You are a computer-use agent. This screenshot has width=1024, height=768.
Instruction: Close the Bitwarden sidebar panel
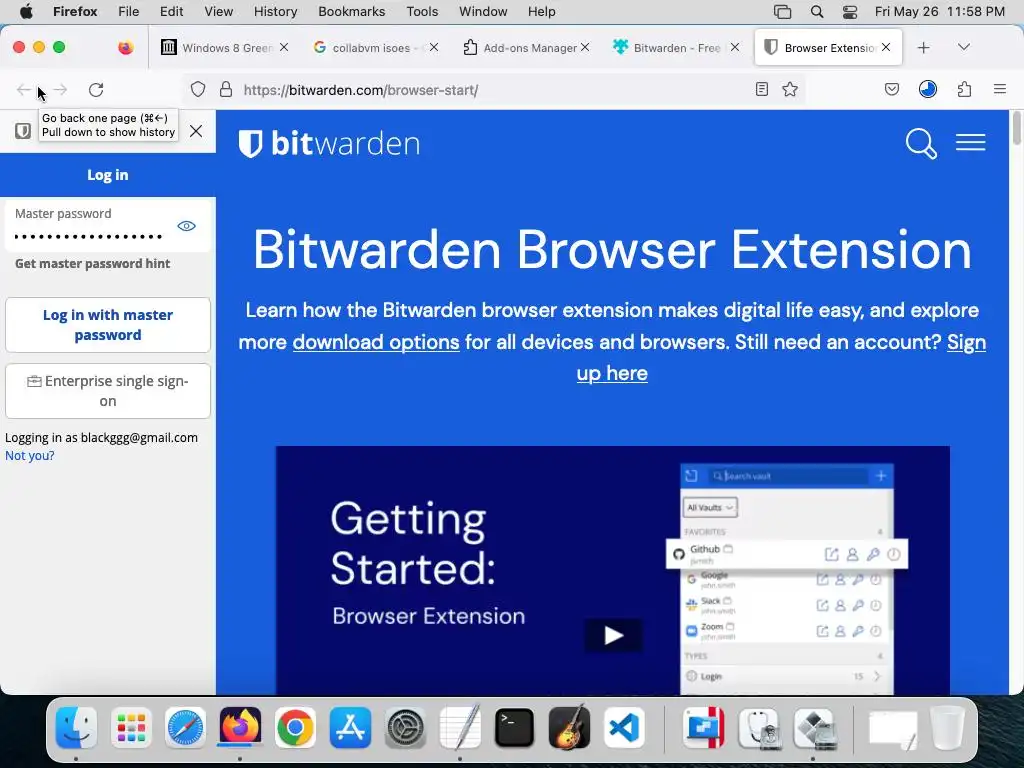[196, 131]
